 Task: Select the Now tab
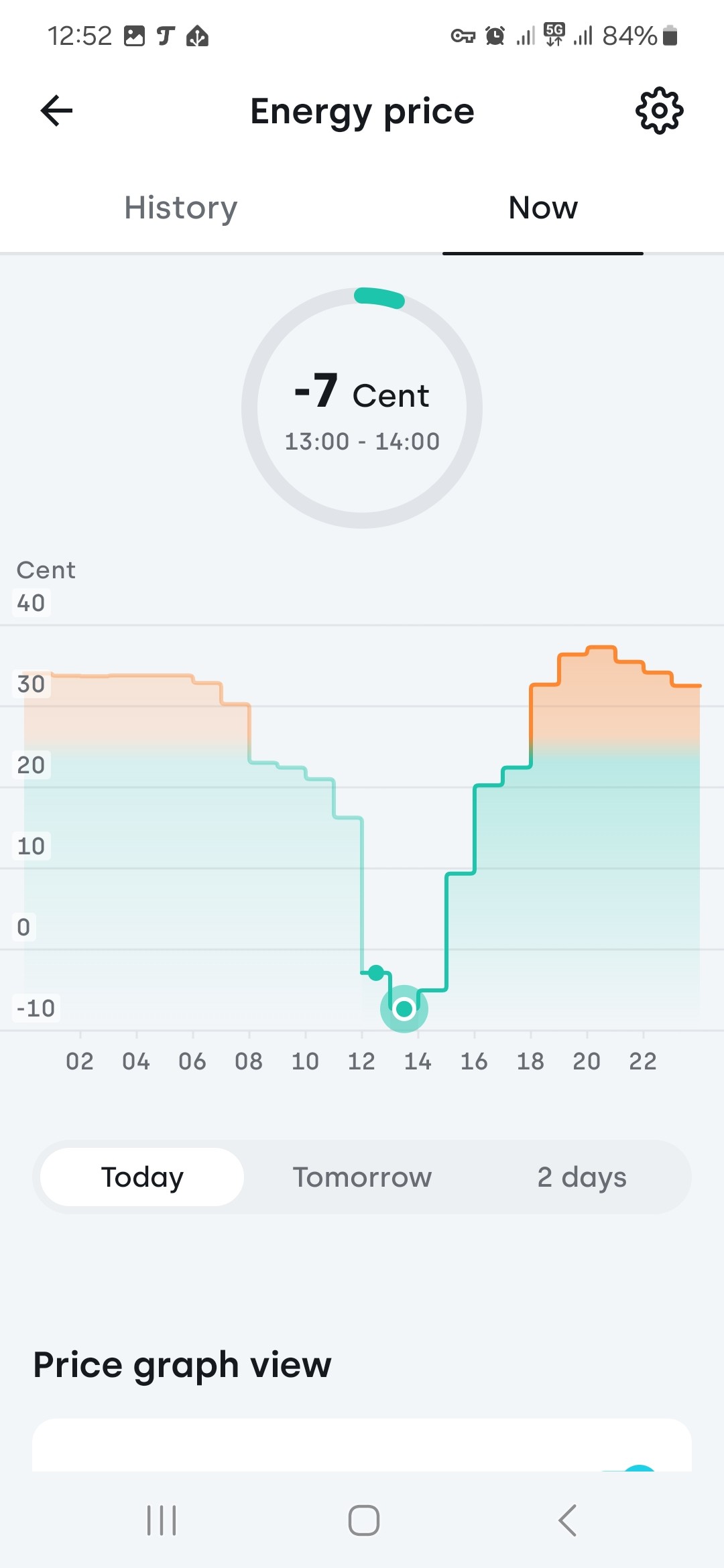click(543, 208)
